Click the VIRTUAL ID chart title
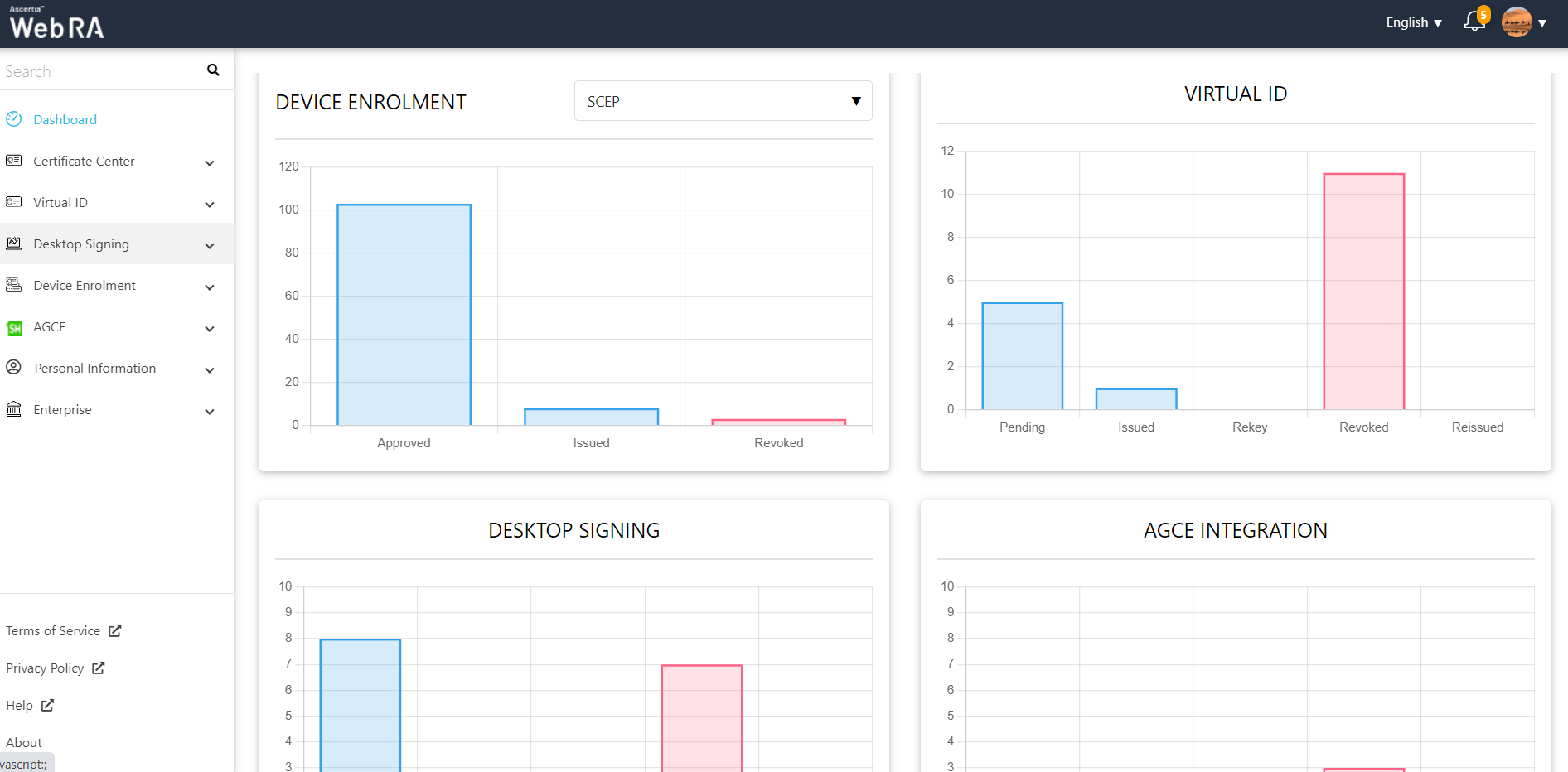The height and width of the screenshot is (772, 1568). tap(1236, 94)
